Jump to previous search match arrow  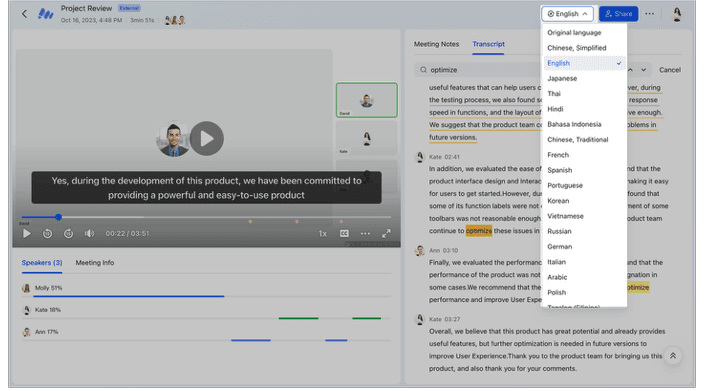pos(630,70)
